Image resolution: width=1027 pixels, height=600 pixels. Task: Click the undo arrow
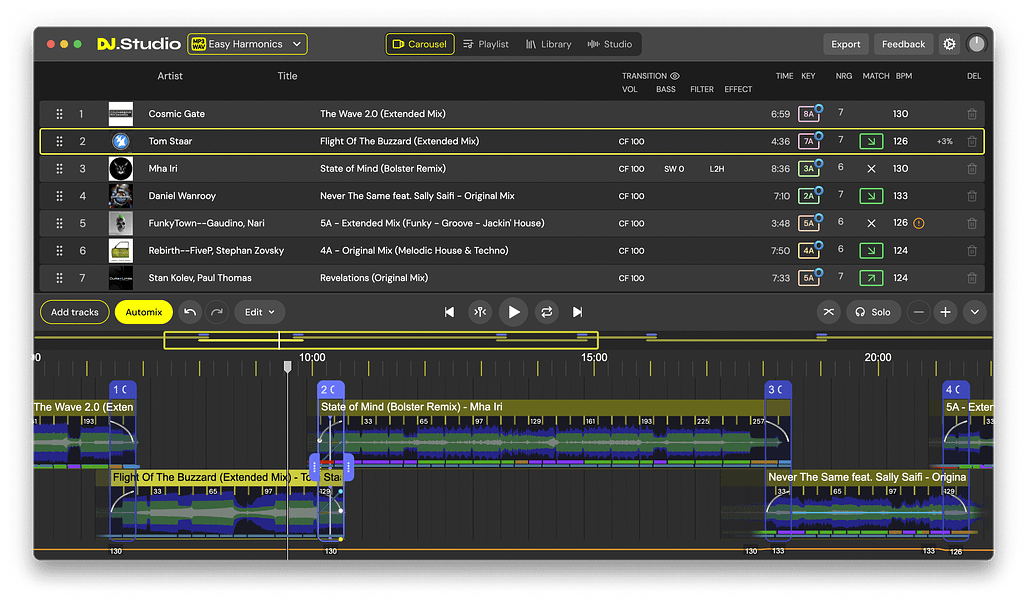tap(190, 312)
